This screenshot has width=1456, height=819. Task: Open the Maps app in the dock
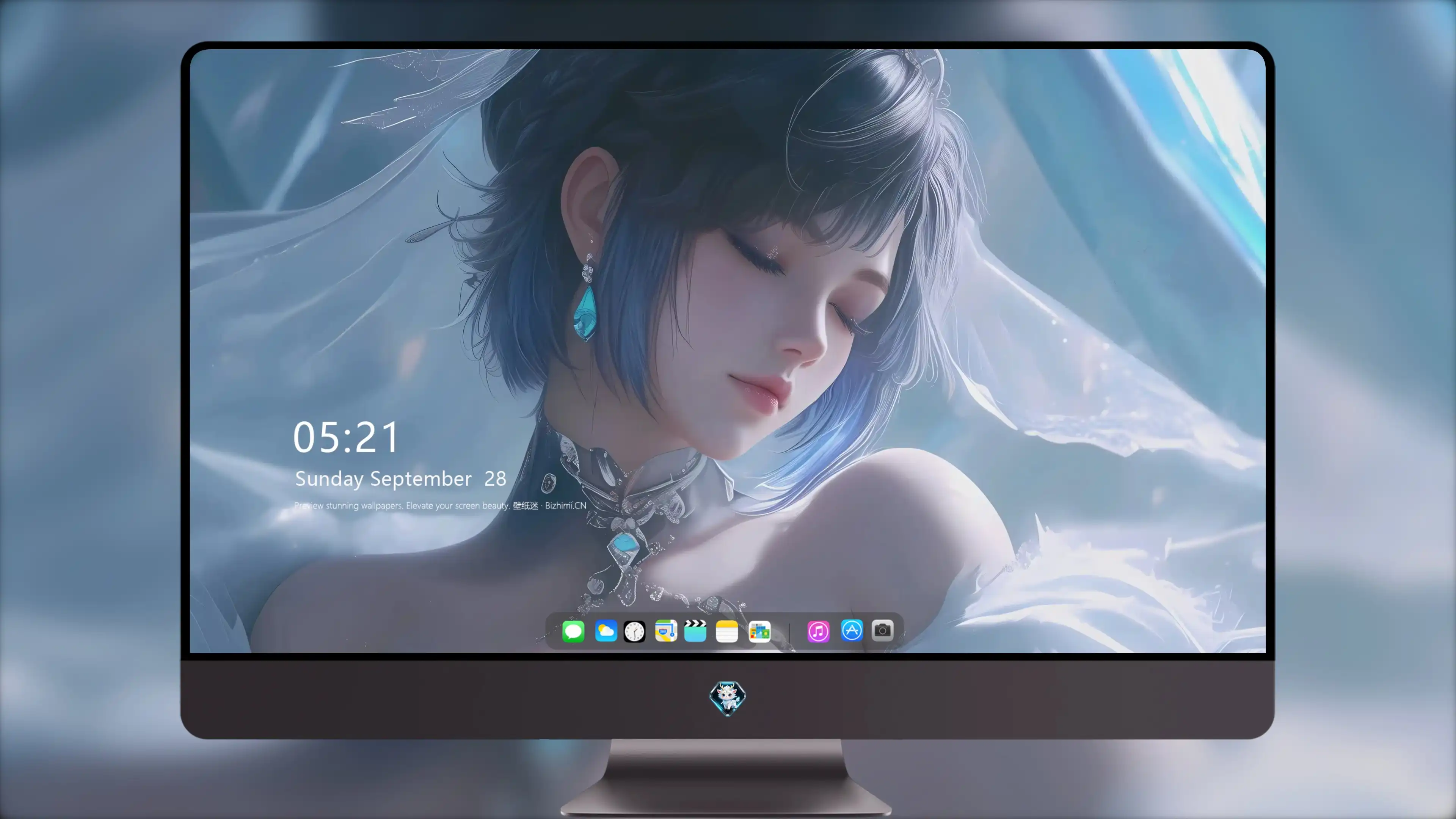666,631
